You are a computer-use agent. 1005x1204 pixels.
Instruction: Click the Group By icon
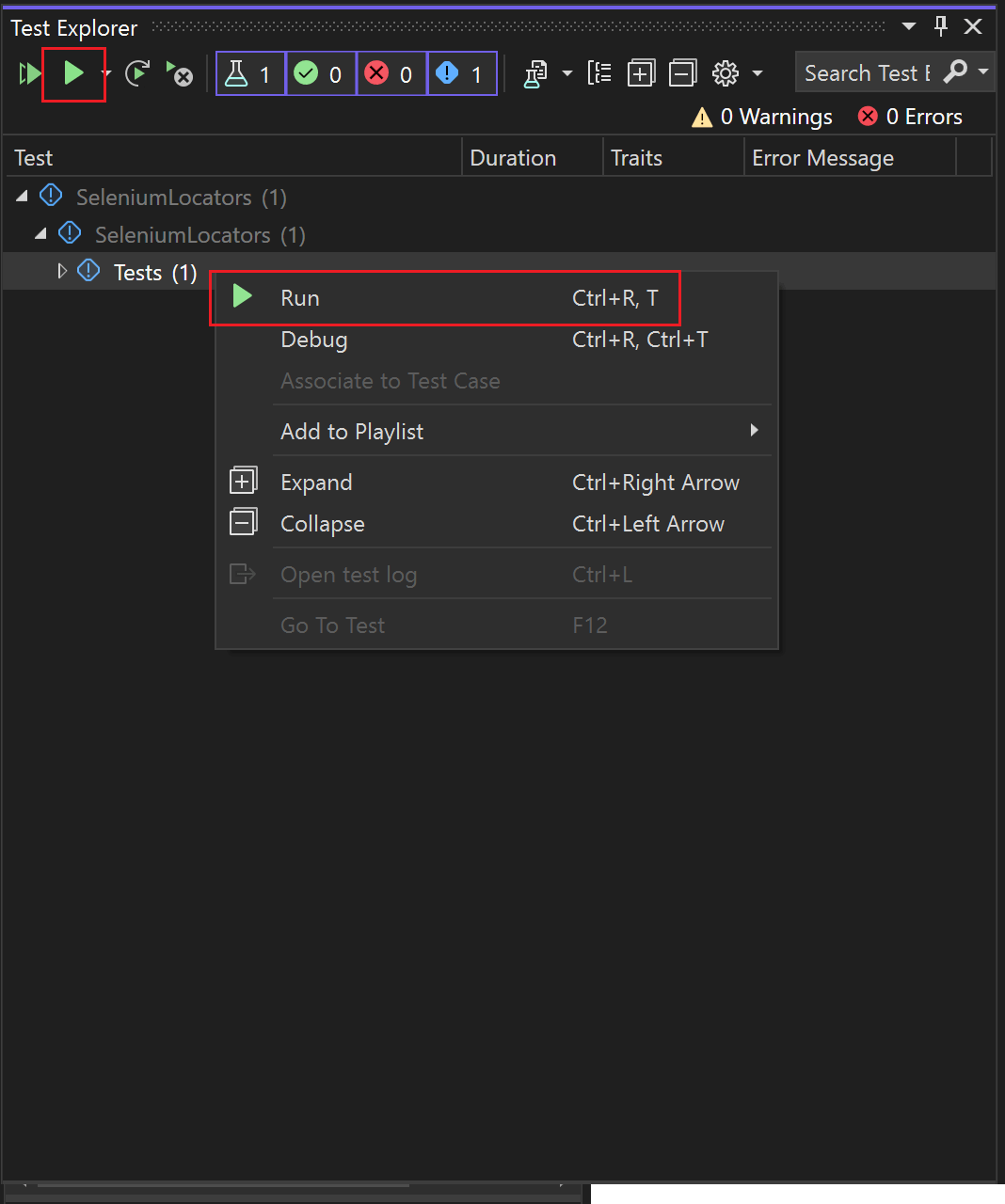pos(599,73)
